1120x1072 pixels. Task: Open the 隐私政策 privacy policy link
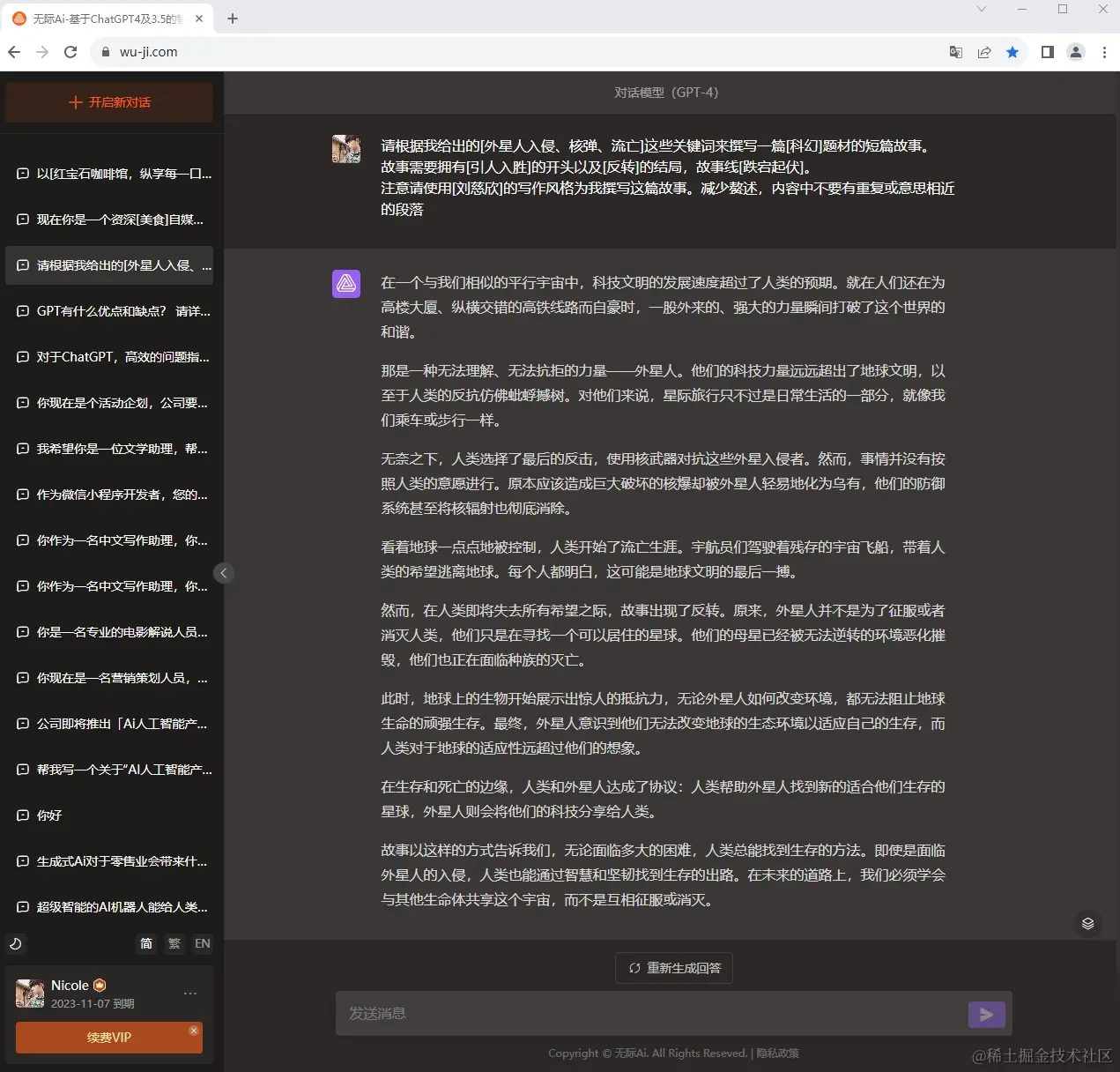(x=777, y=1053)
